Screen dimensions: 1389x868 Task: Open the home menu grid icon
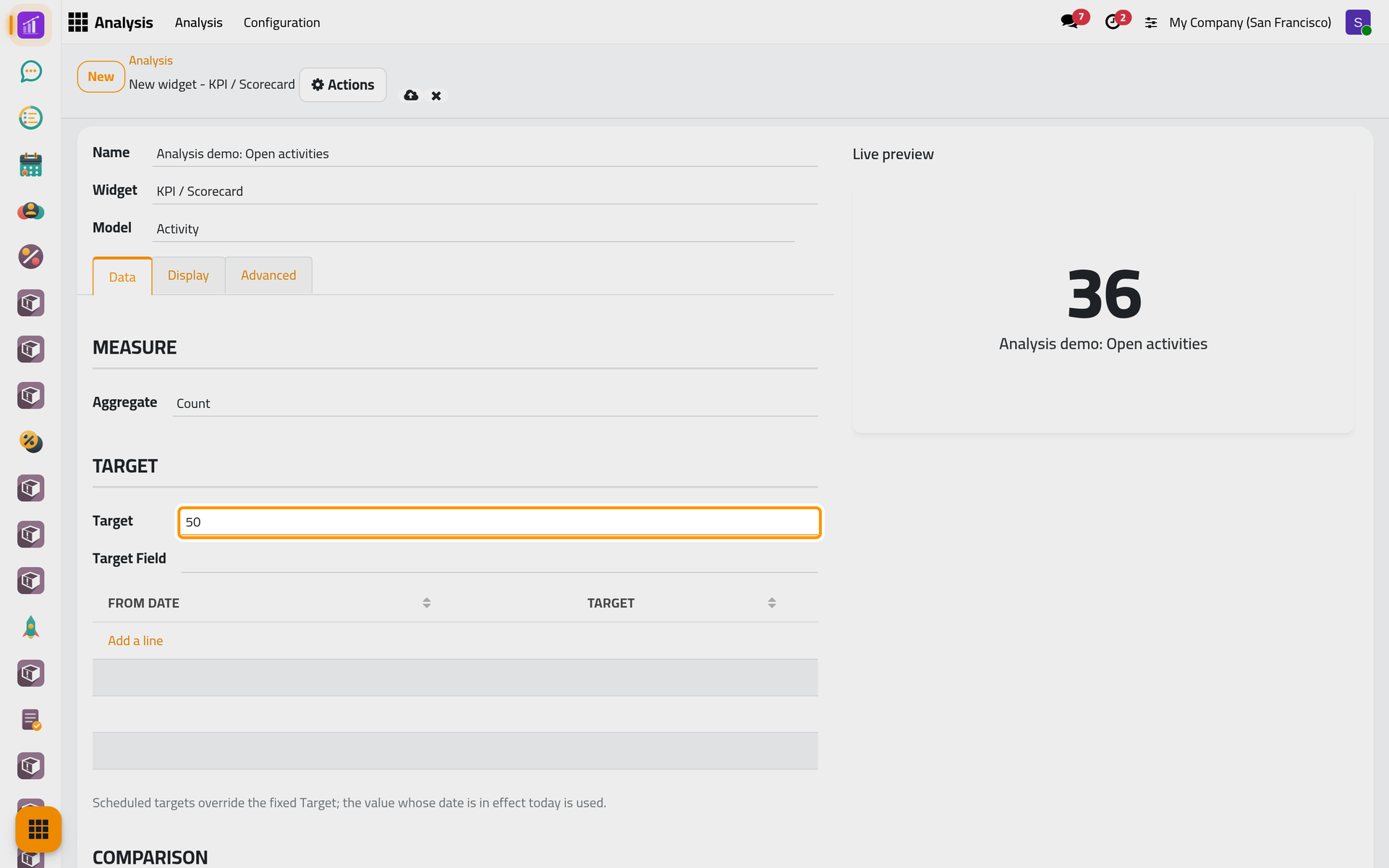coord(77,22)
